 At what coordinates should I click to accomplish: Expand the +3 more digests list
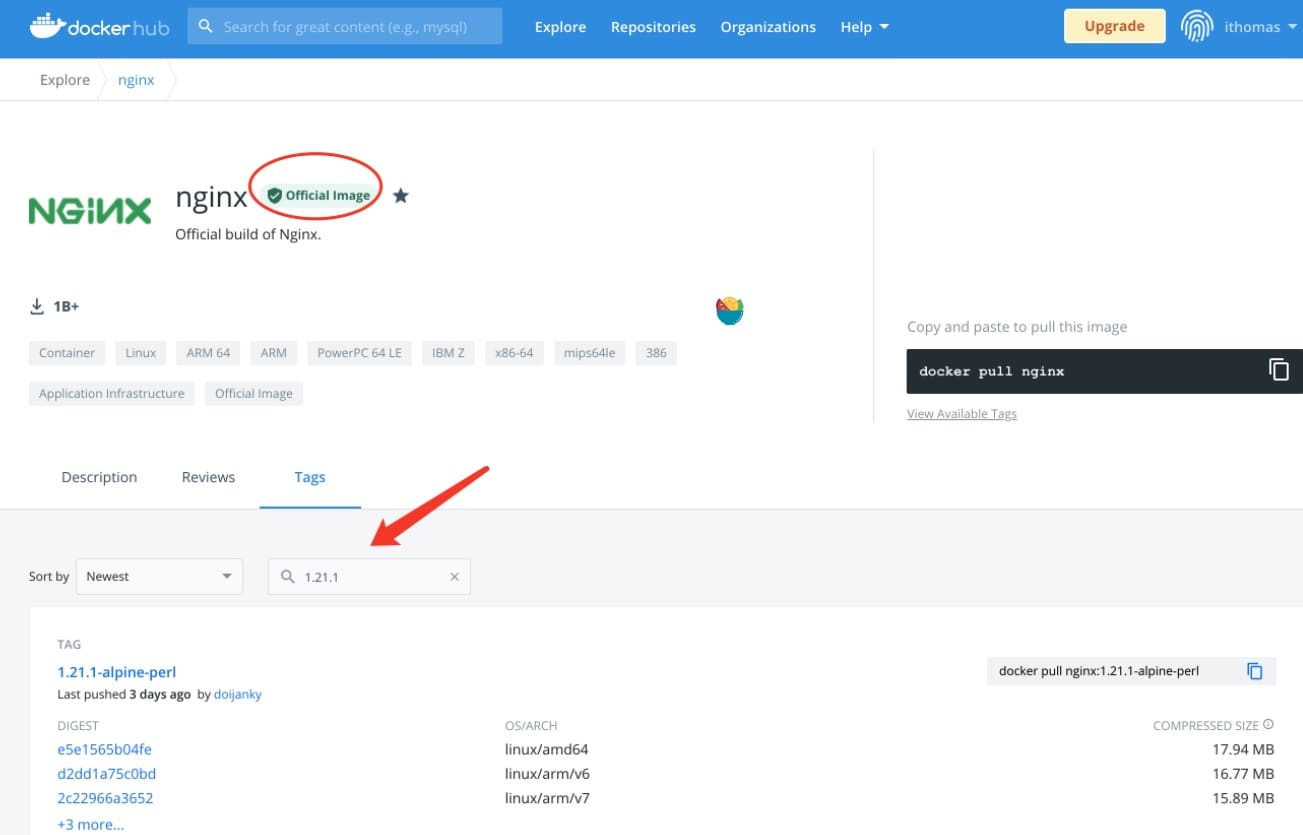click(x=89, y=823)
